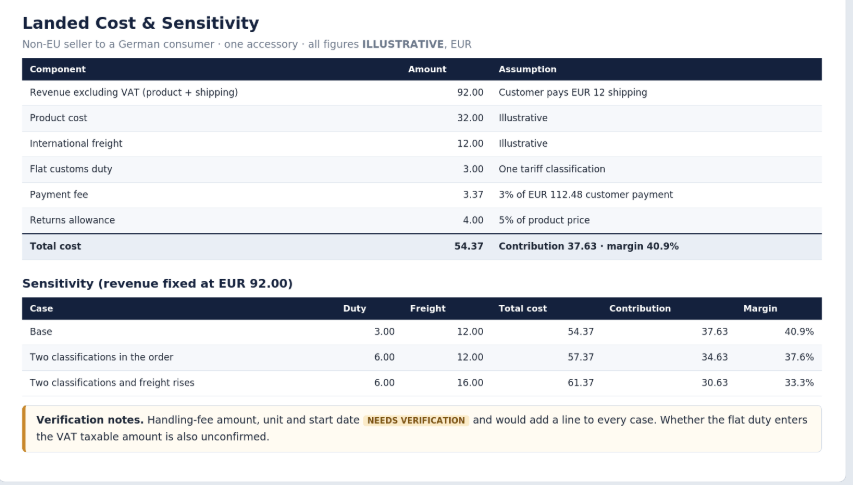
Task: Click the 3.37 payment fee amount
Action: 473,195
